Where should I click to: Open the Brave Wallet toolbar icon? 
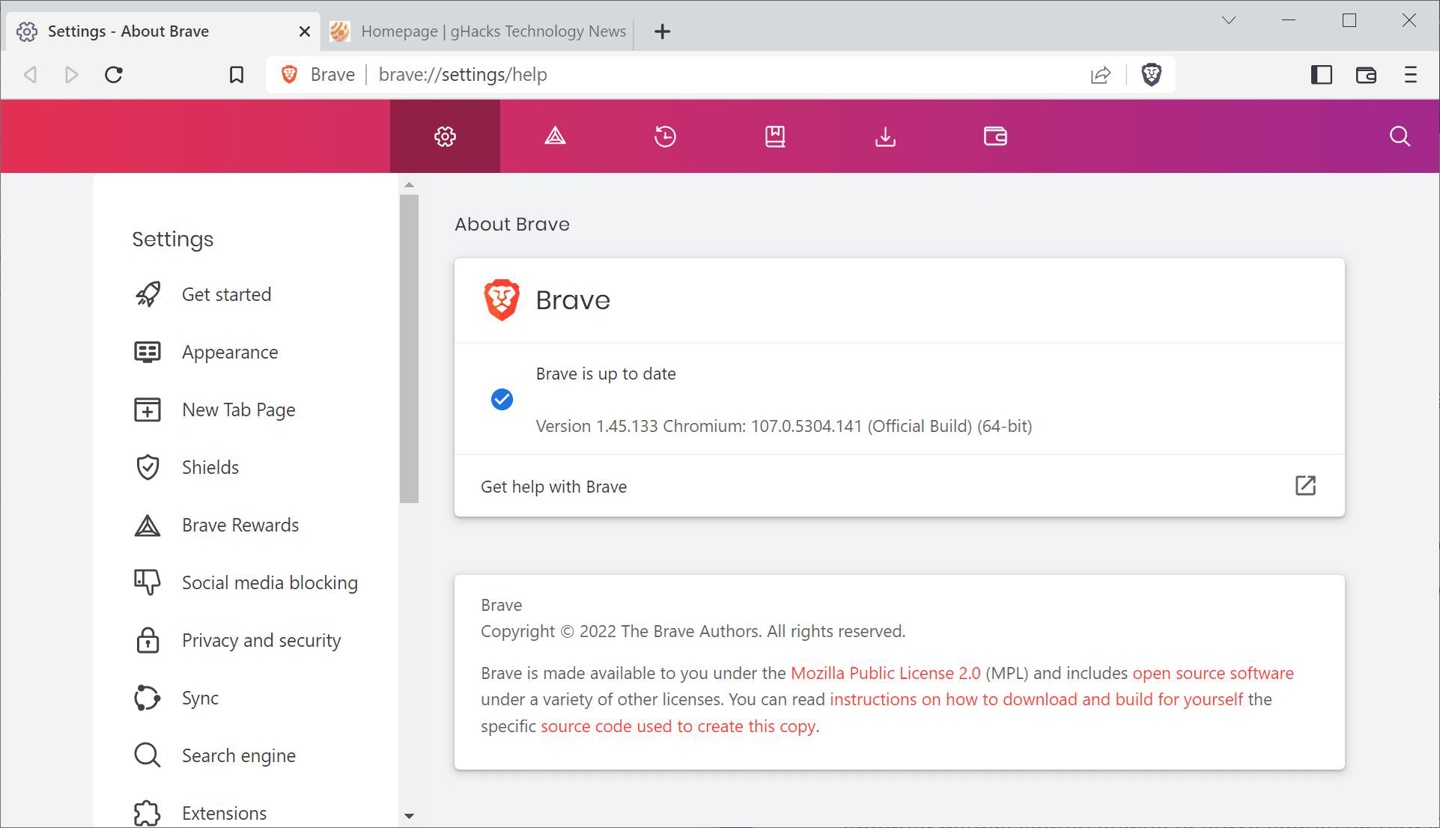[1366, 74]
